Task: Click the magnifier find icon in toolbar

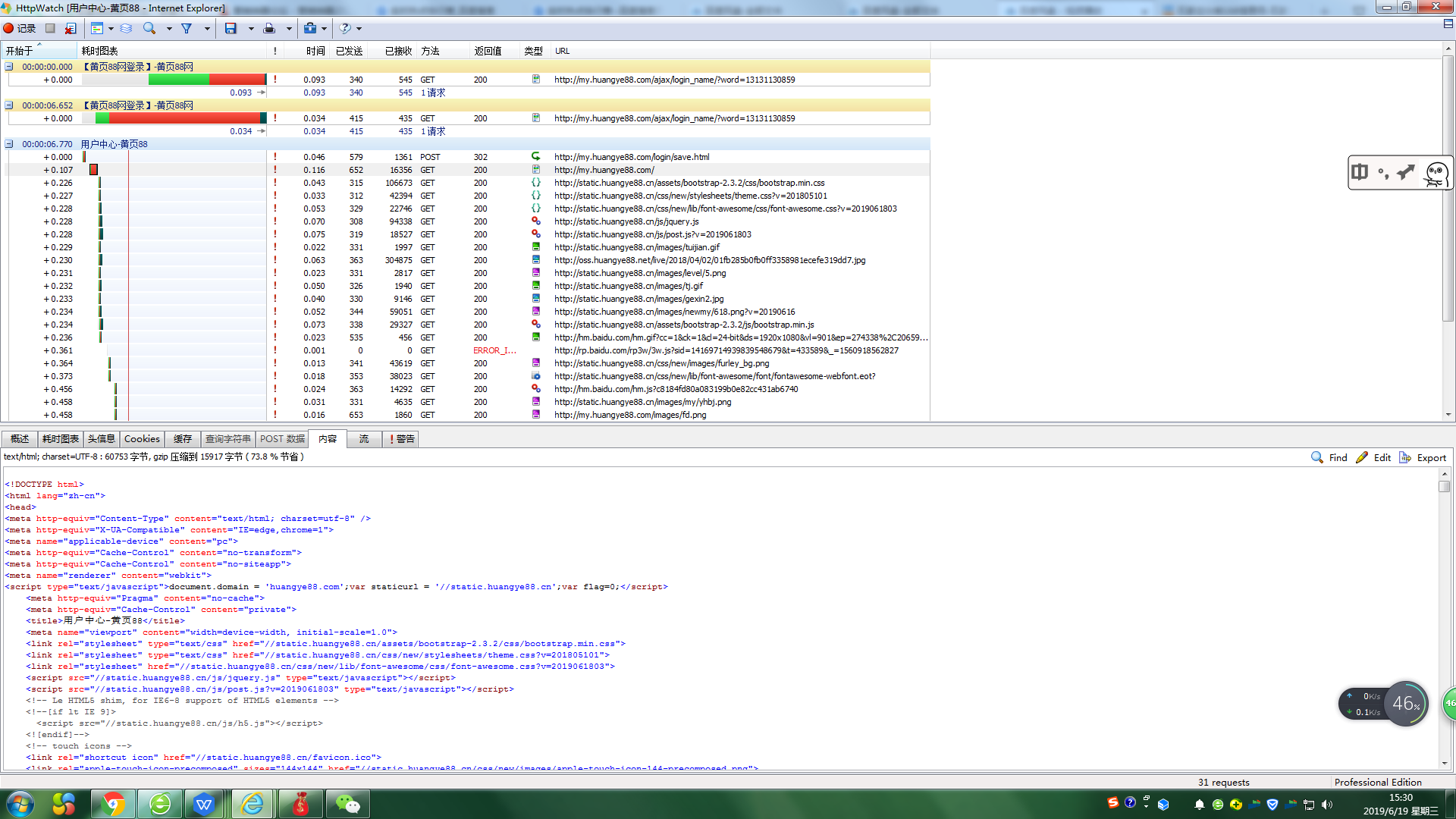Action: [149, 28]
